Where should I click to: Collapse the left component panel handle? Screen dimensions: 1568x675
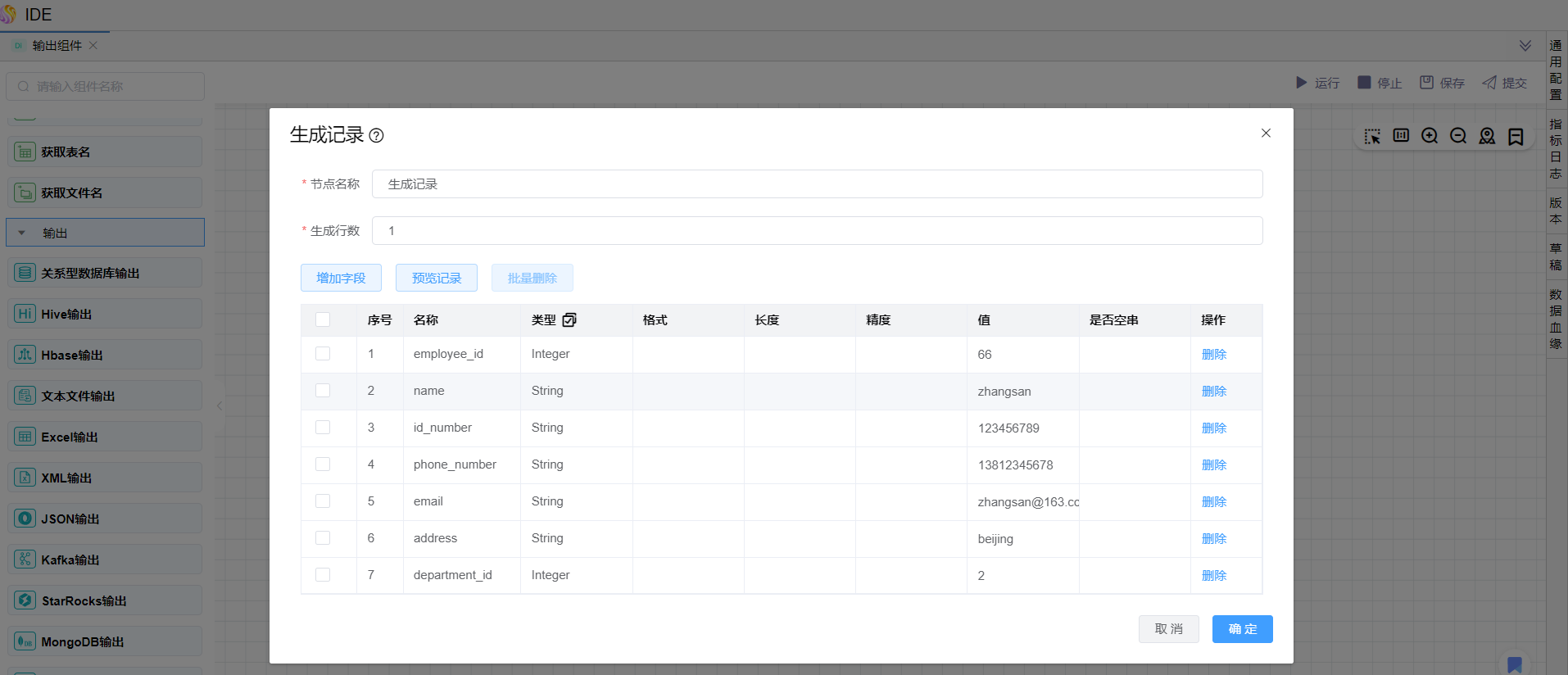[220, 405]
